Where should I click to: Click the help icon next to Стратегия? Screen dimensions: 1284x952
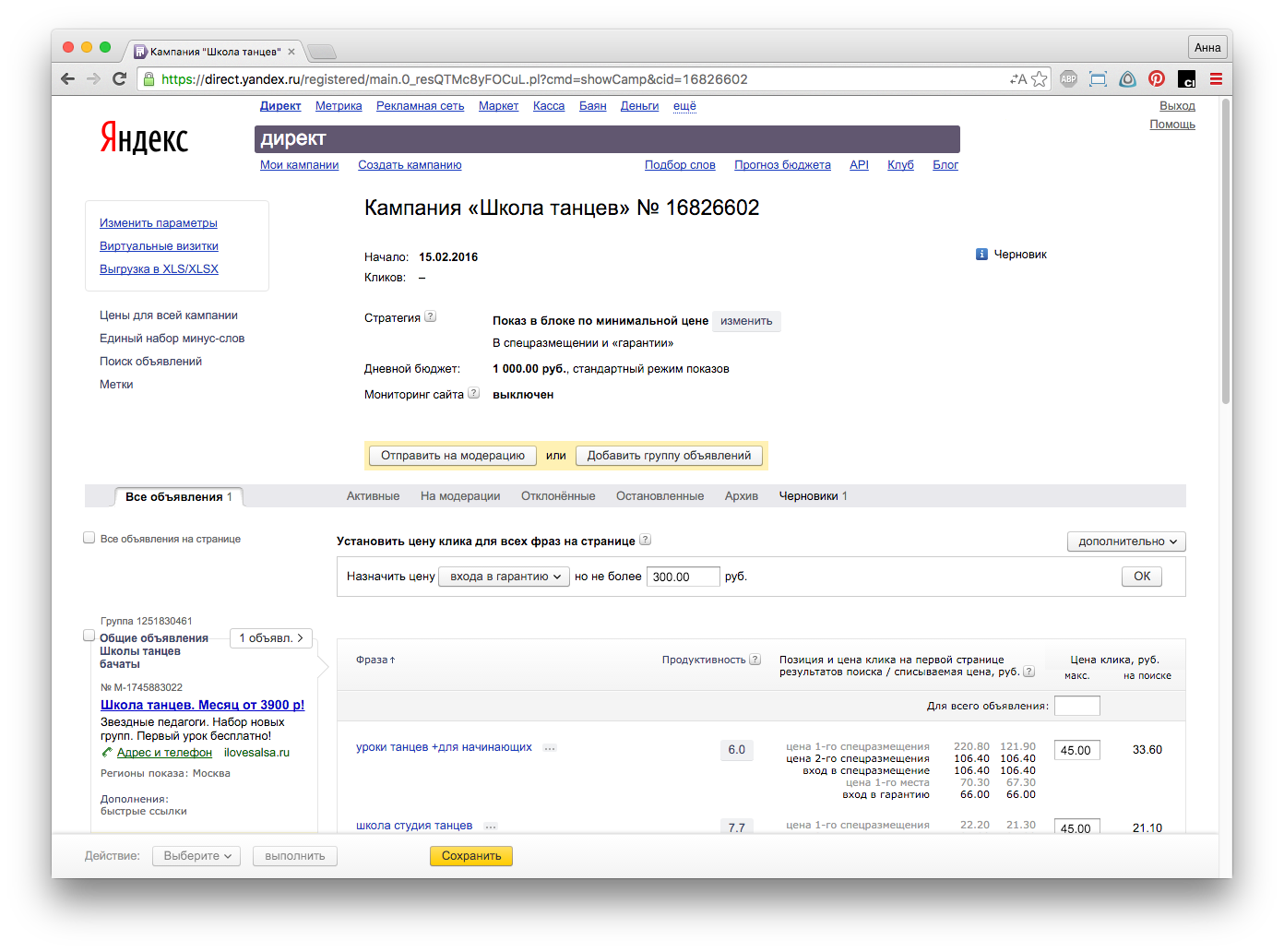click(x=430, y=317)
